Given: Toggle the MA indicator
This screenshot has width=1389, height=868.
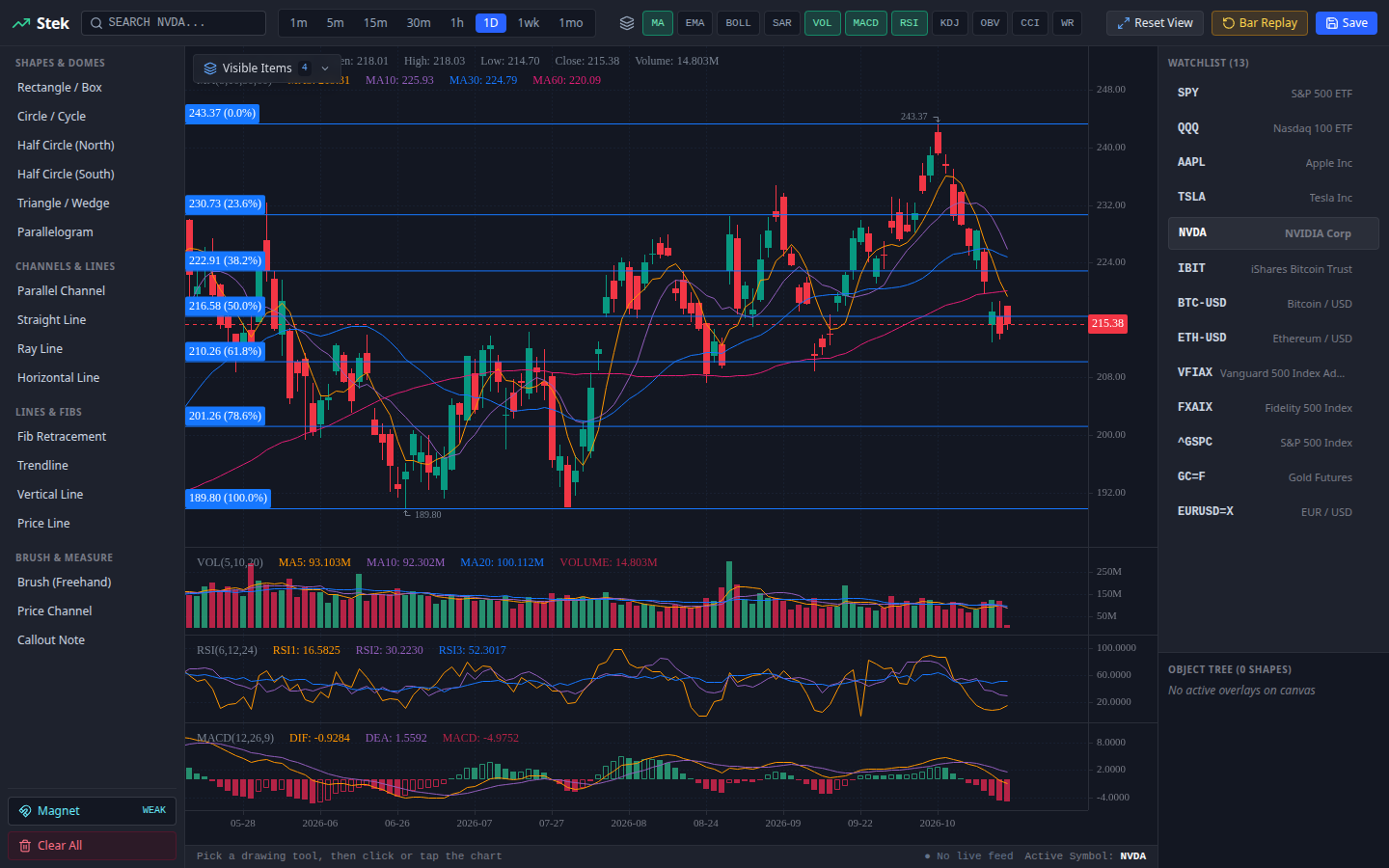Looking at the screenshot, I should click(x=658, y=23).
